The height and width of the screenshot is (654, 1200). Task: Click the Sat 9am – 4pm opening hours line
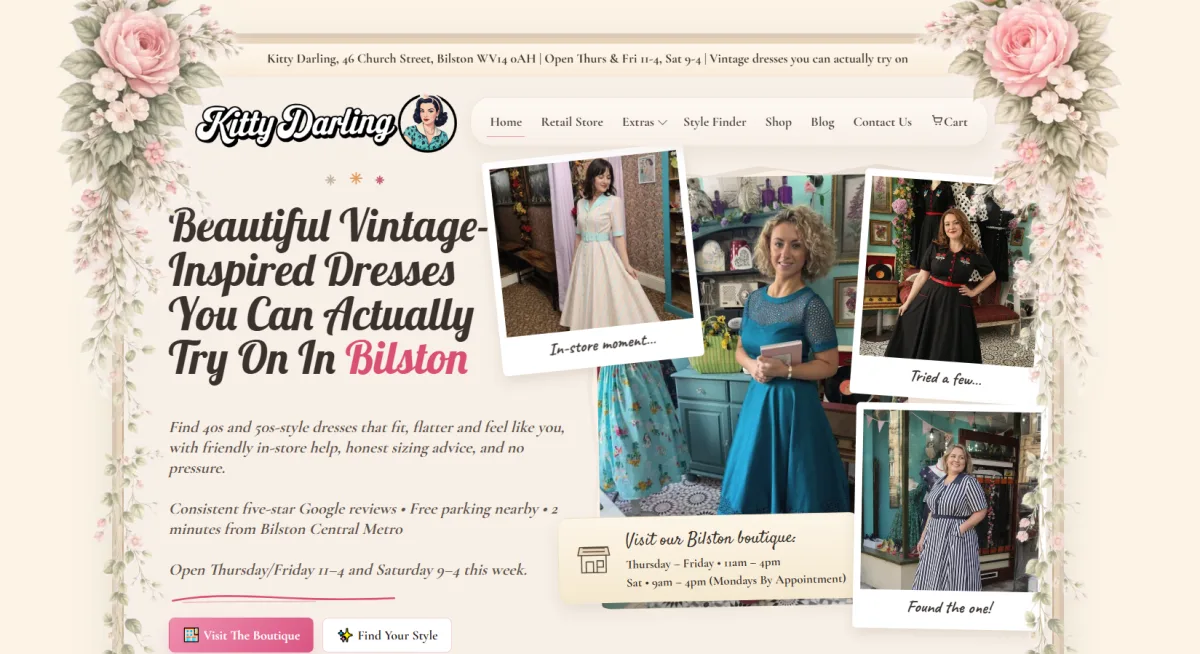(736, 580)
